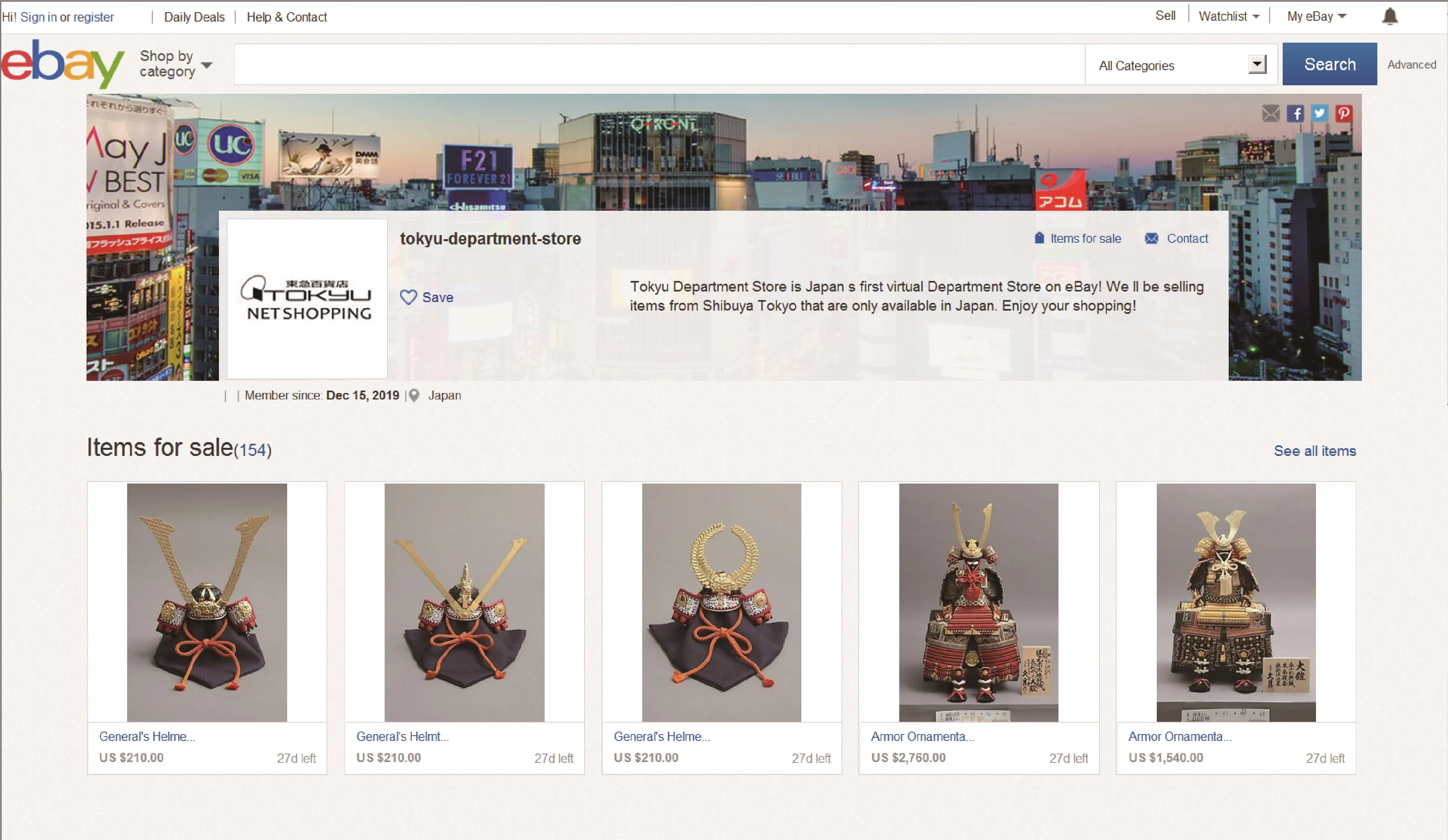The width and height of the screenshot is (1448, 840).
Task: Expand the Watchlist dropdown
Action: pyautogui.click(x=1229, y=17)
